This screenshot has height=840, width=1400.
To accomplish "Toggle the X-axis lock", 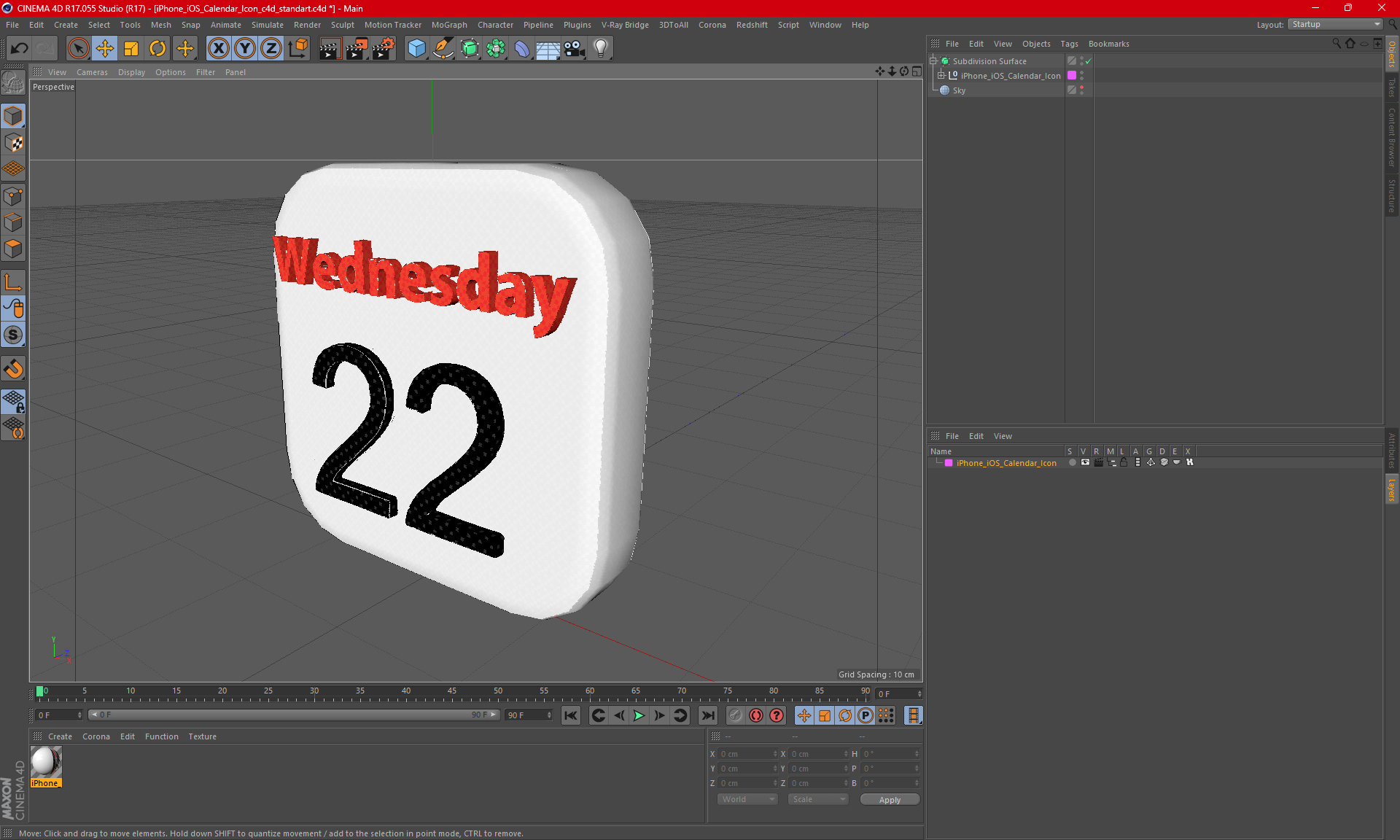I will tap(218, 49).
